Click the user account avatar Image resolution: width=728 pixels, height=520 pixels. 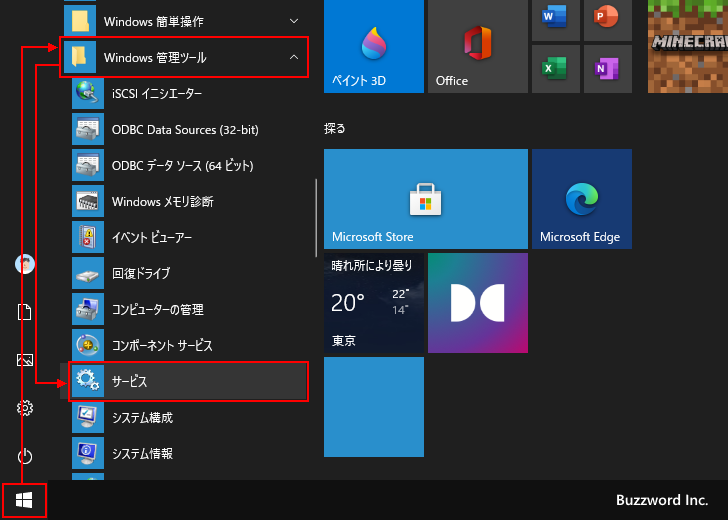pos(25,264)
